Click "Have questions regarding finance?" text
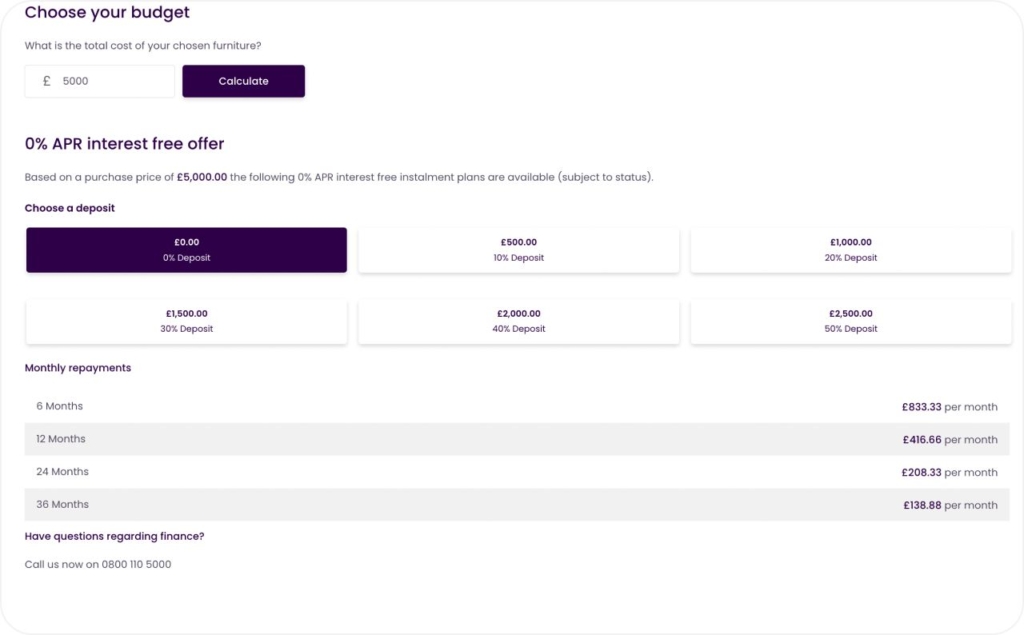 114,537
